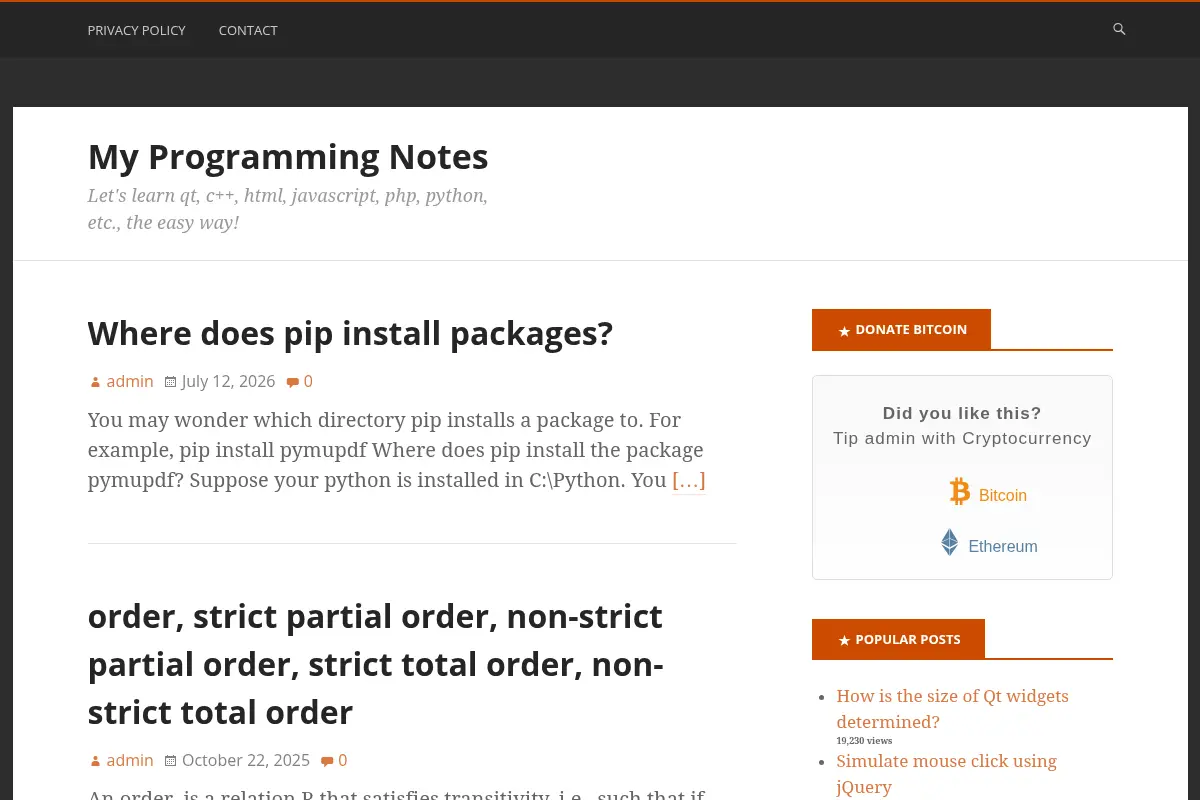
Task: Click the 'Popular Posts' widget heading
Action: (898, 639)
